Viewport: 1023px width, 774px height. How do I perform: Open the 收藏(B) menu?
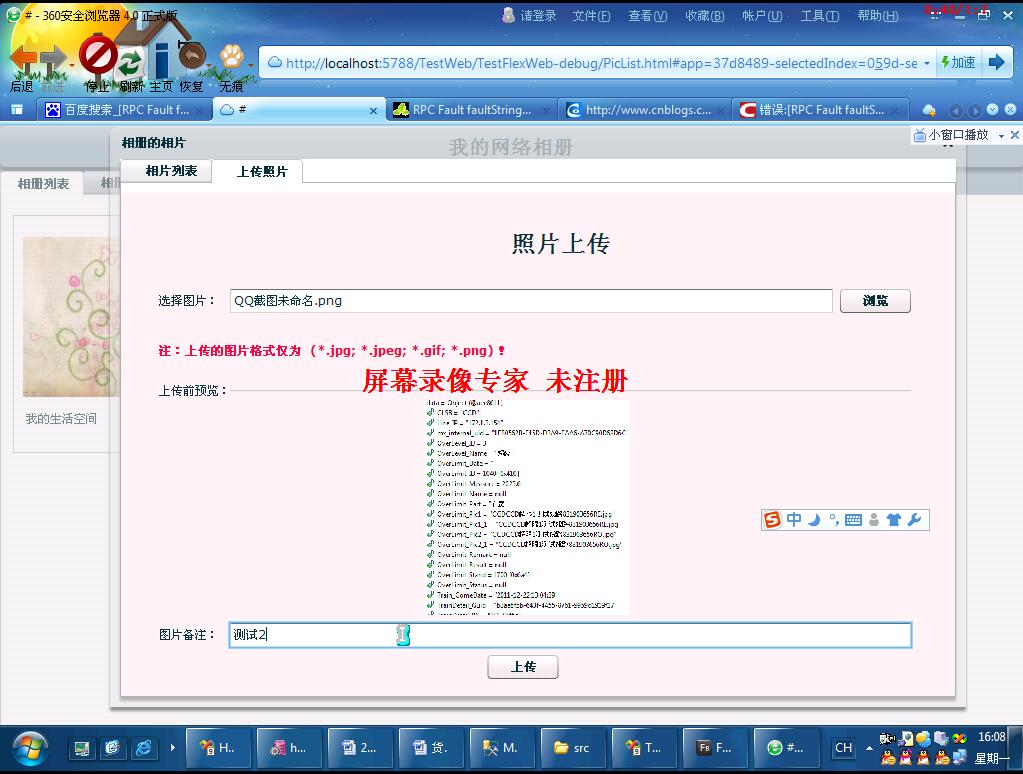pyautogui.click(x=705, y=16)
